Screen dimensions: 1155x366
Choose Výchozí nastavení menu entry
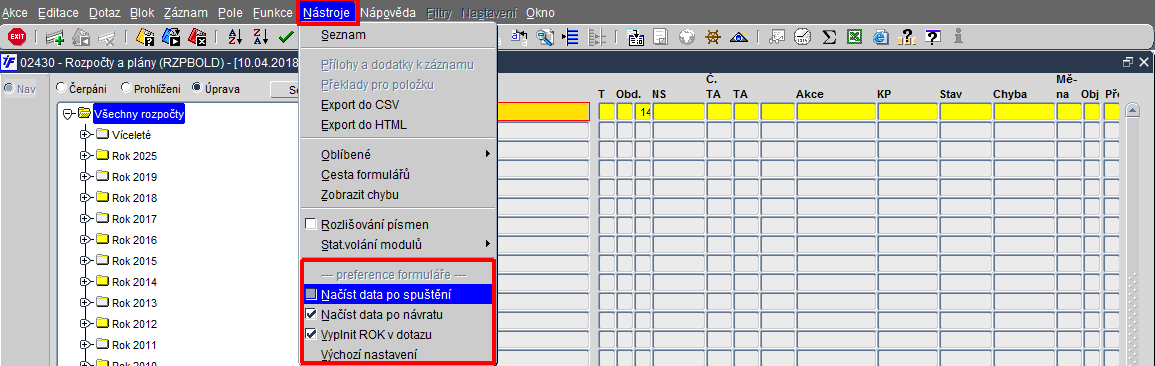click(x=399, y=354)
